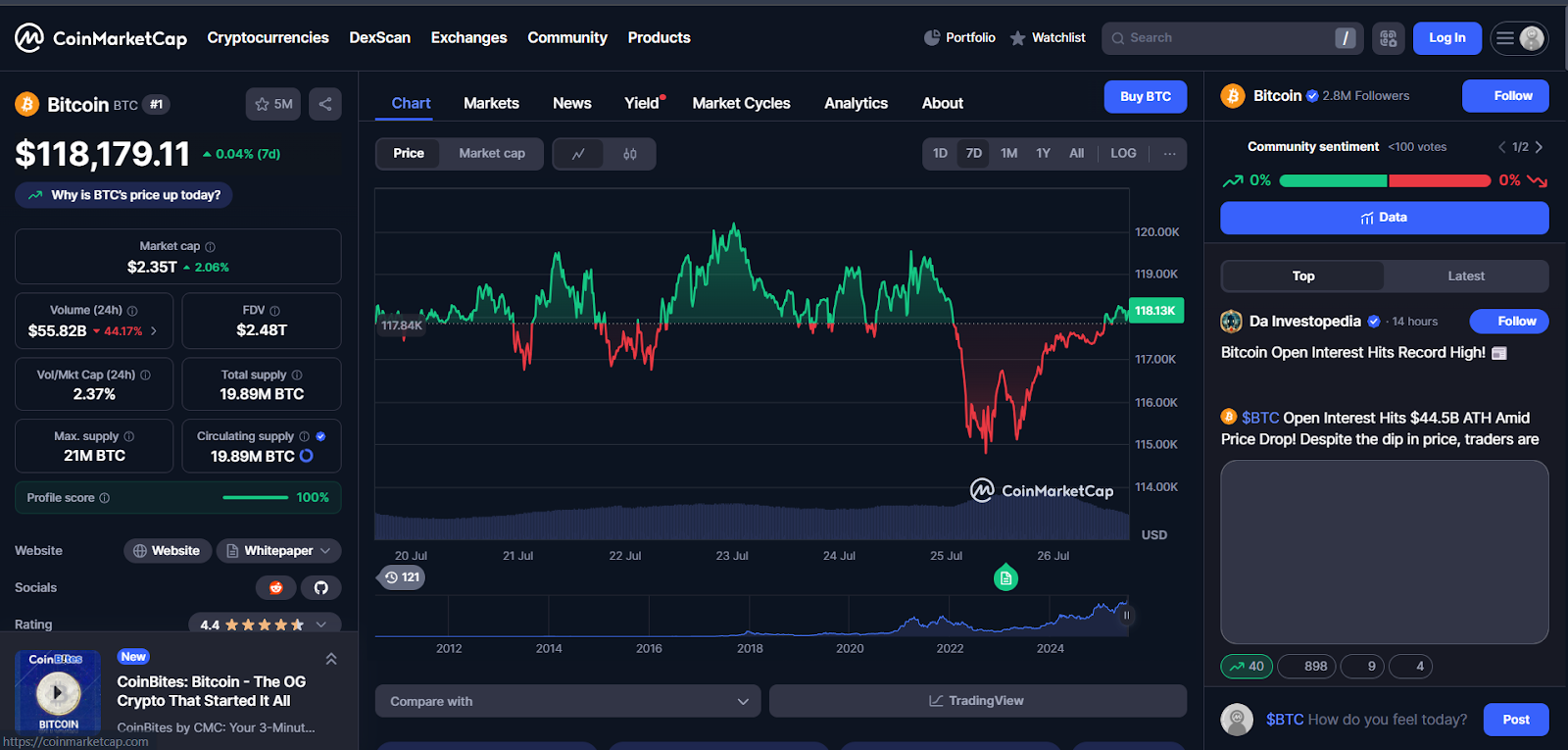
Task: Switch to News tab
Action: (x=571, y=103)
